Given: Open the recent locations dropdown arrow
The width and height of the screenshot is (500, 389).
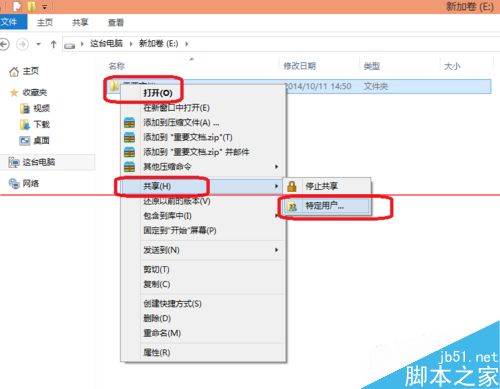Looking at the screenshot, I should click(38, 44).
